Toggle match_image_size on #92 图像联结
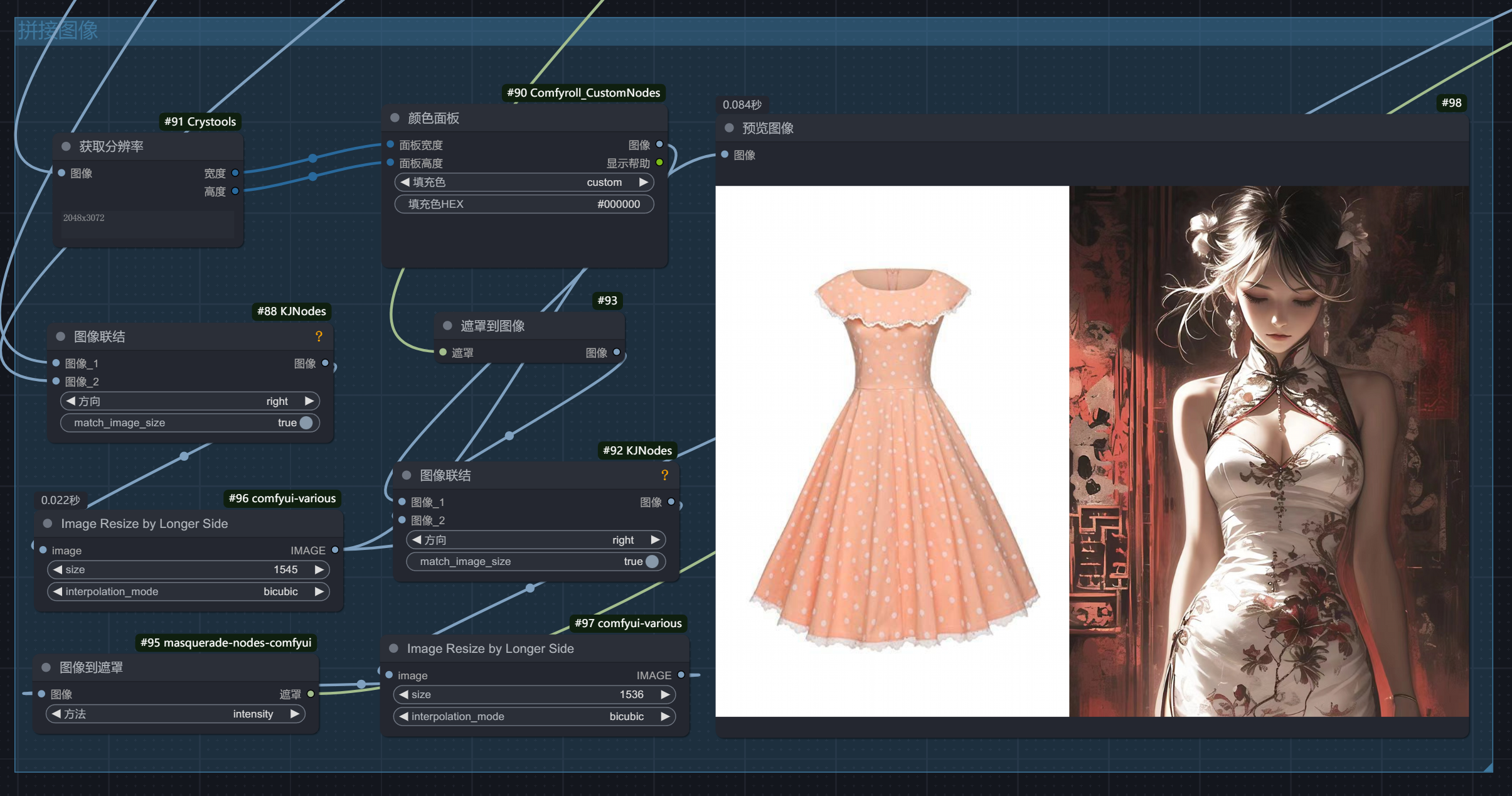 [x=536, y=561]
